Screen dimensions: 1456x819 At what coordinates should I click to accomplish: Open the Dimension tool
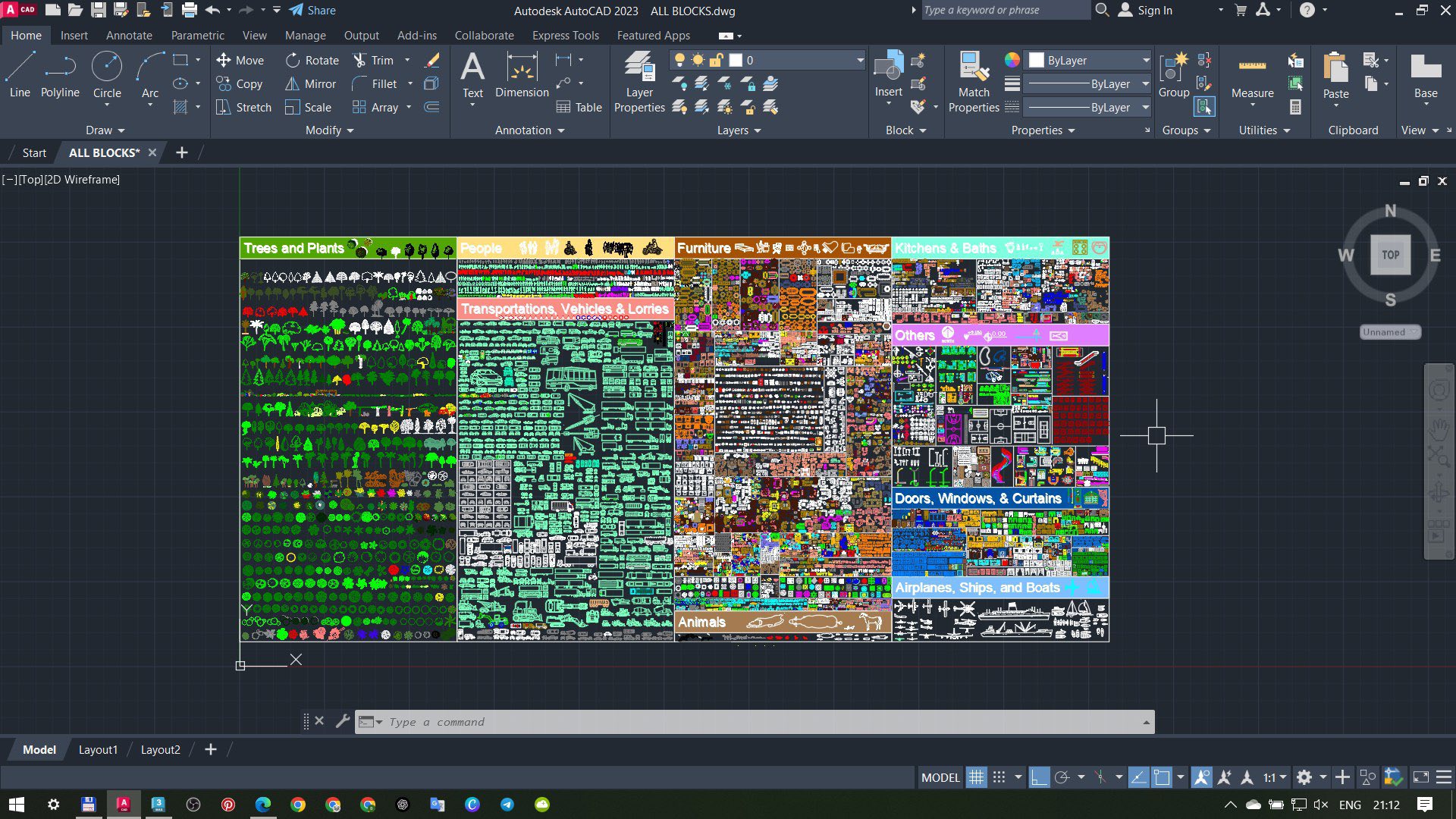click(522, 76)
